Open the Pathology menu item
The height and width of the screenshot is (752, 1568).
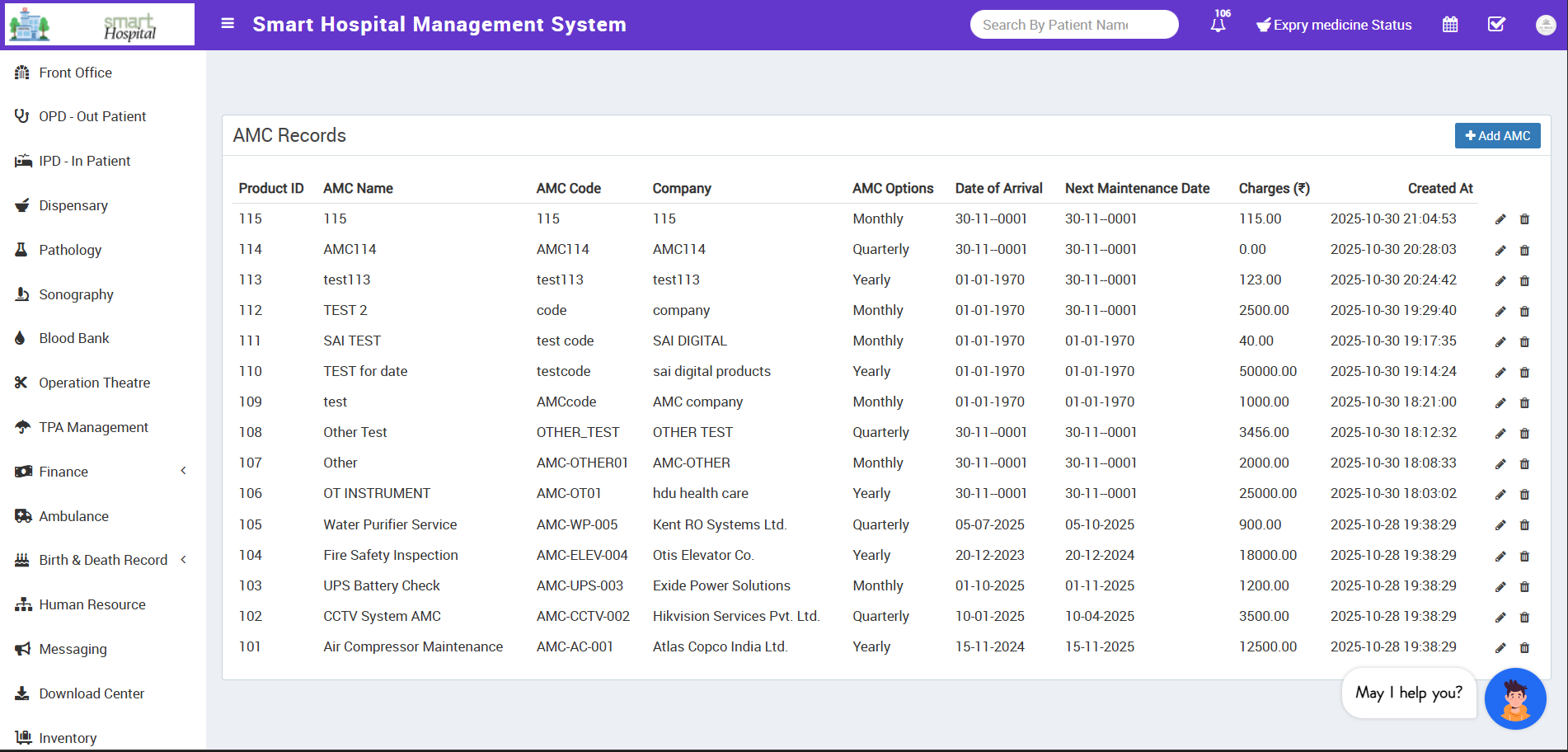click(70, 250)
